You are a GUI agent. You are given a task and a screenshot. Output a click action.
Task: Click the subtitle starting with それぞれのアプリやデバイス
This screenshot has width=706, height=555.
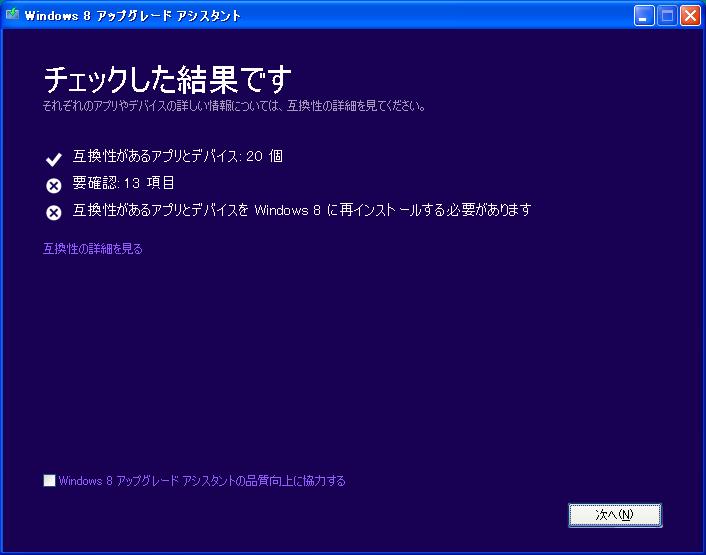pyautogui.click(x=234, y=106)
